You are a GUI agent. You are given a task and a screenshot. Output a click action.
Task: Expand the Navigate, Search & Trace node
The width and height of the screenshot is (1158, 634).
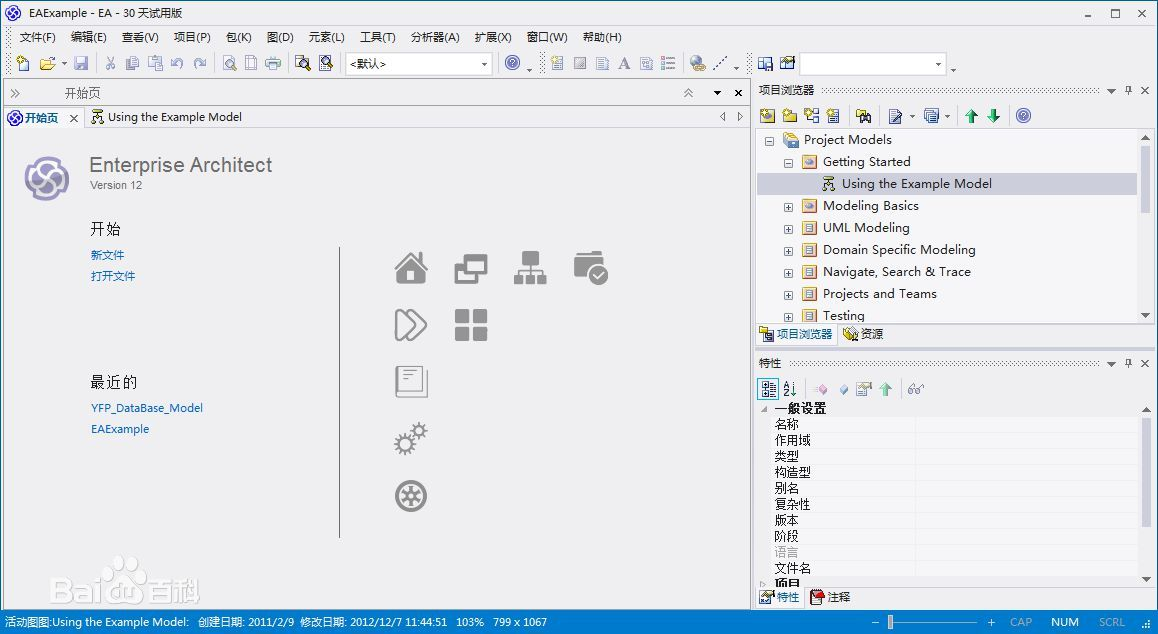click(x=789, y=273)
